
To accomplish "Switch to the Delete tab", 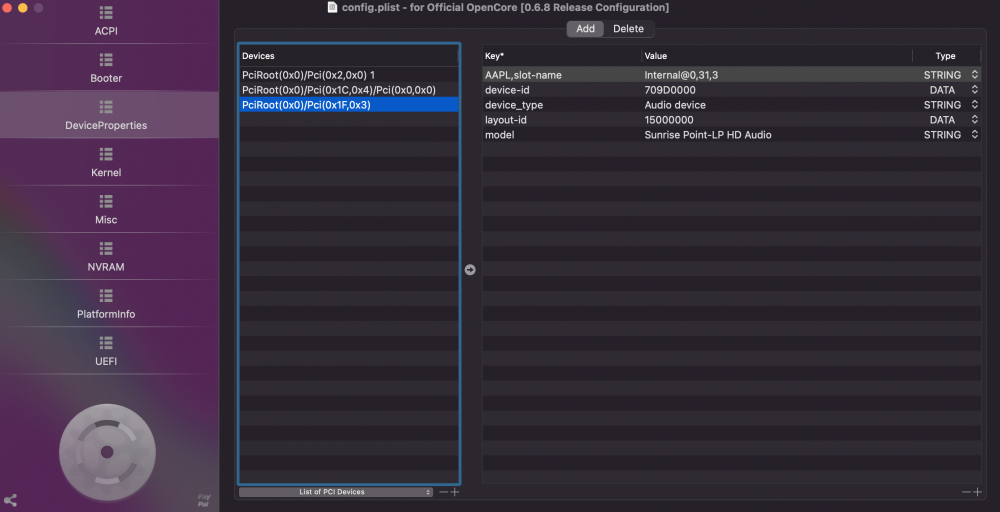I will [628, 29].
